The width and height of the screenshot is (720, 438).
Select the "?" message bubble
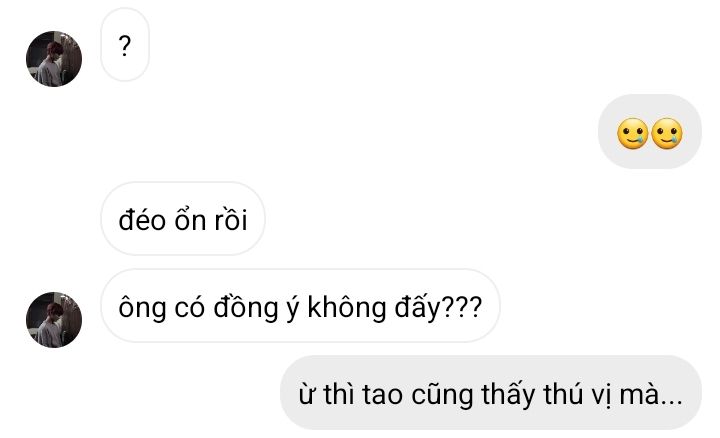pos(125,45)
